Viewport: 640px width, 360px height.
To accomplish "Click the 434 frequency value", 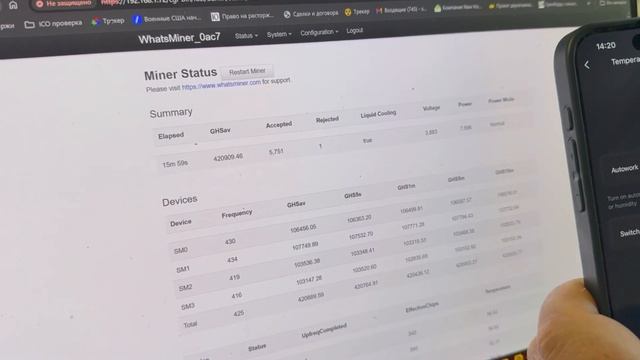I will [x=232, y=260].
